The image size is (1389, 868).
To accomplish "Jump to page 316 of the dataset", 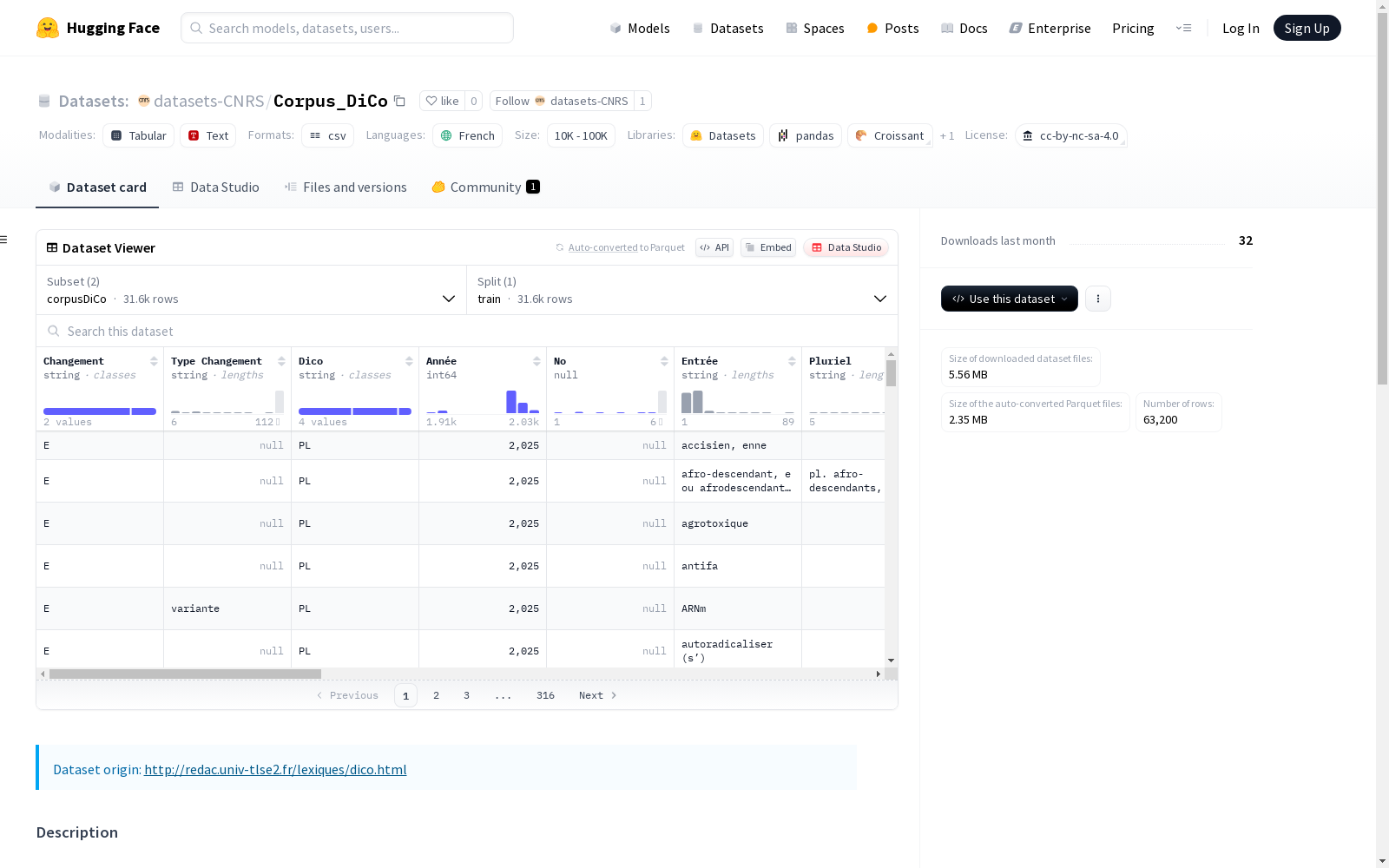I will (545, 695).
